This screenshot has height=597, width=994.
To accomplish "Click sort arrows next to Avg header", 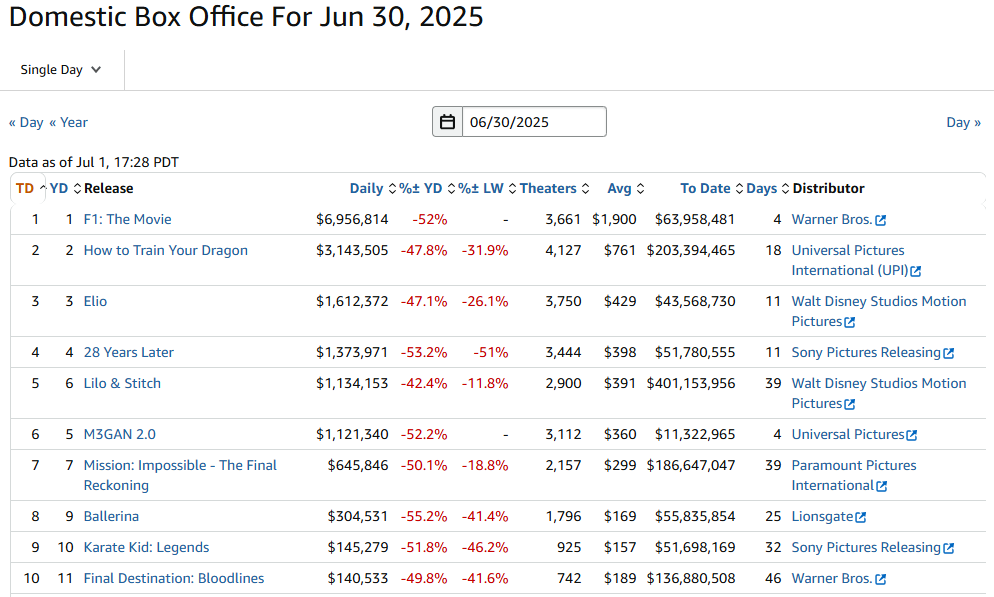I will [x=640, y=188].
